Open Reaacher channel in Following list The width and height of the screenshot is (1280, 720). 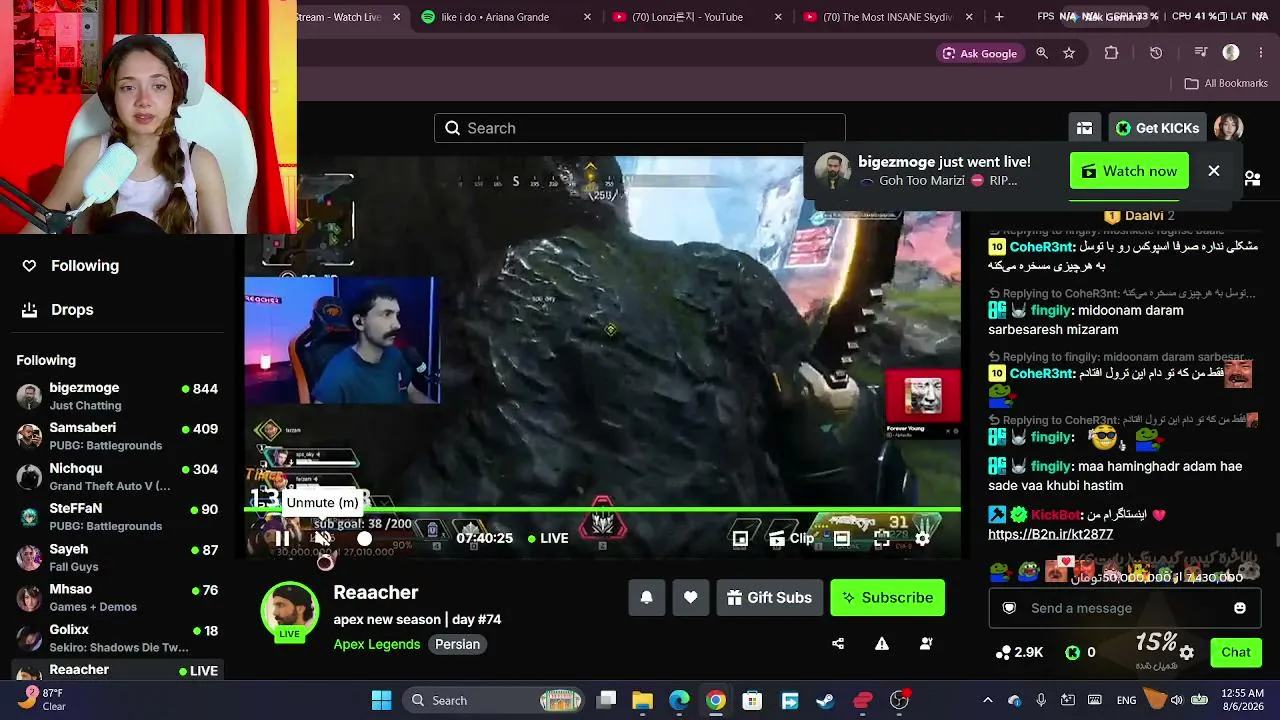point(118,670)
